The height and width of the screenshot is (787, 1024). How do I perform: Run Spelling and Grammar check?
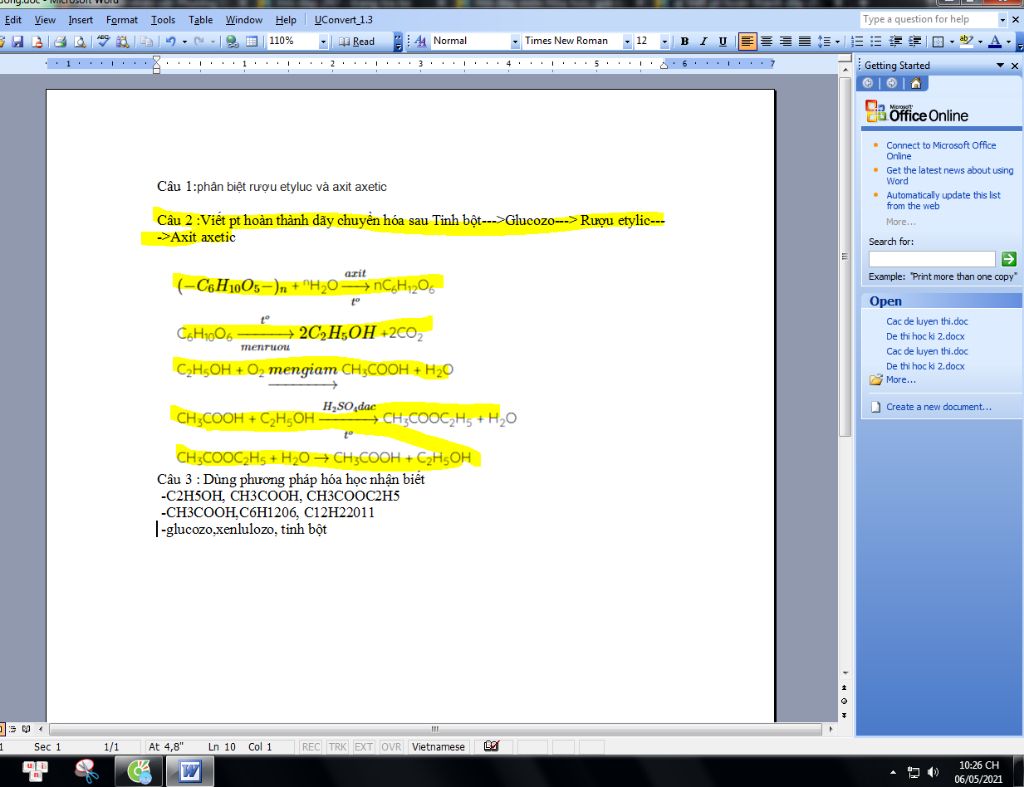coord(103,42)
